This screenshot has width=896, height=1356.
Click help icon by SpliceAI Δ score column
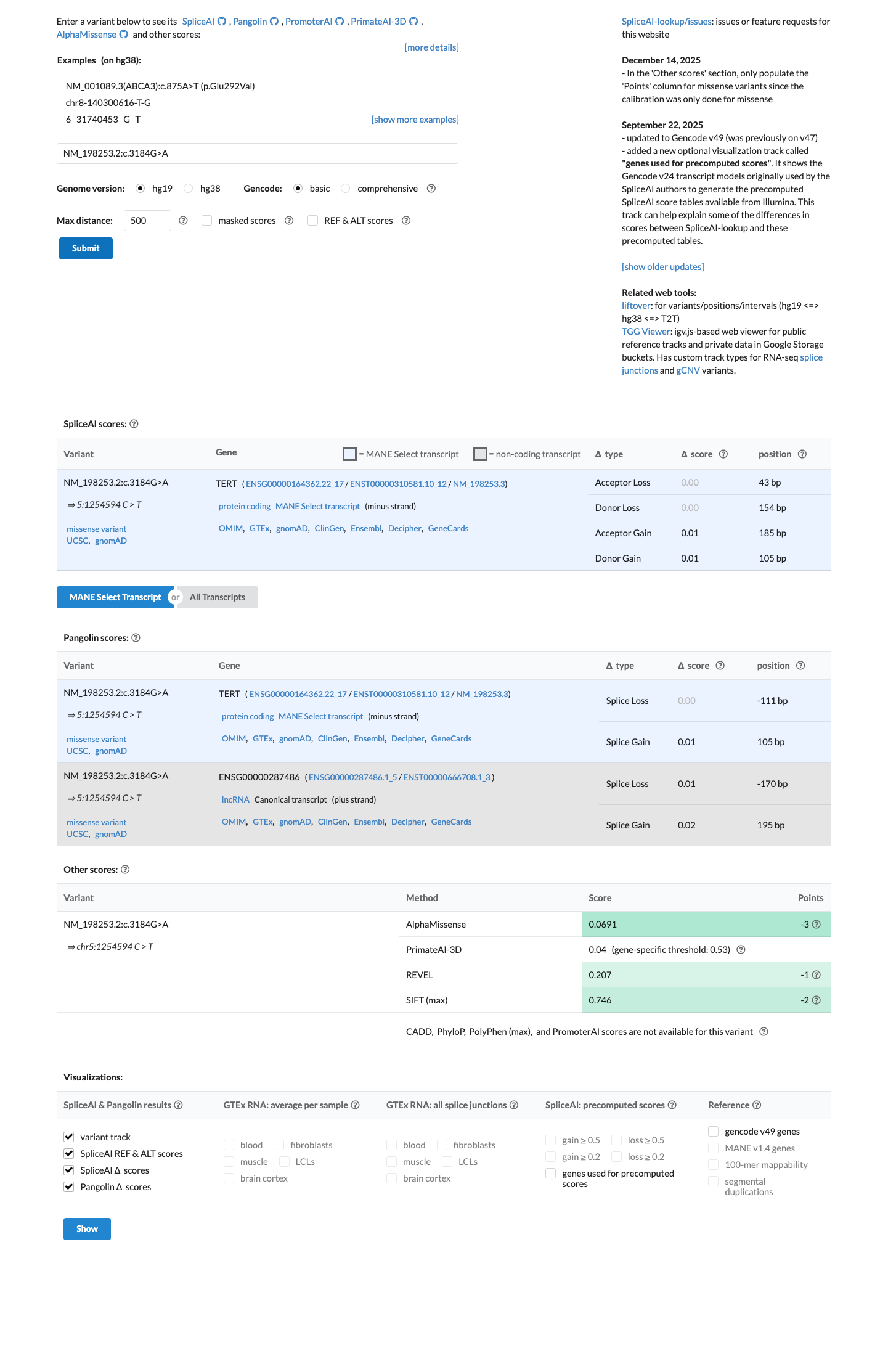point(723,454)
